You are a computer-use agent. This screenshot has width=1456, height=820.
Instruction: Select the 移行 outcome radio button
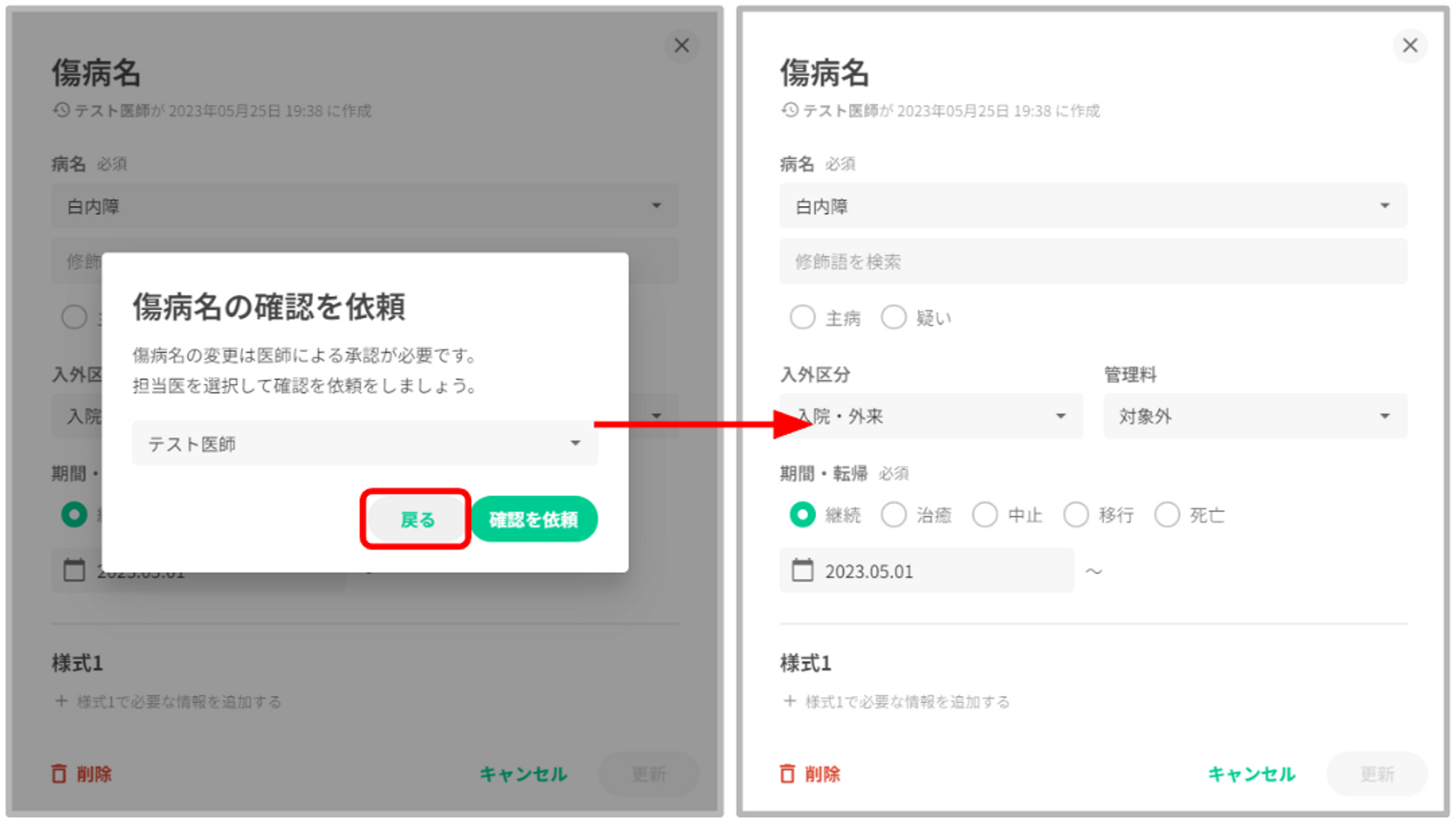click(x=1076, y=515)
